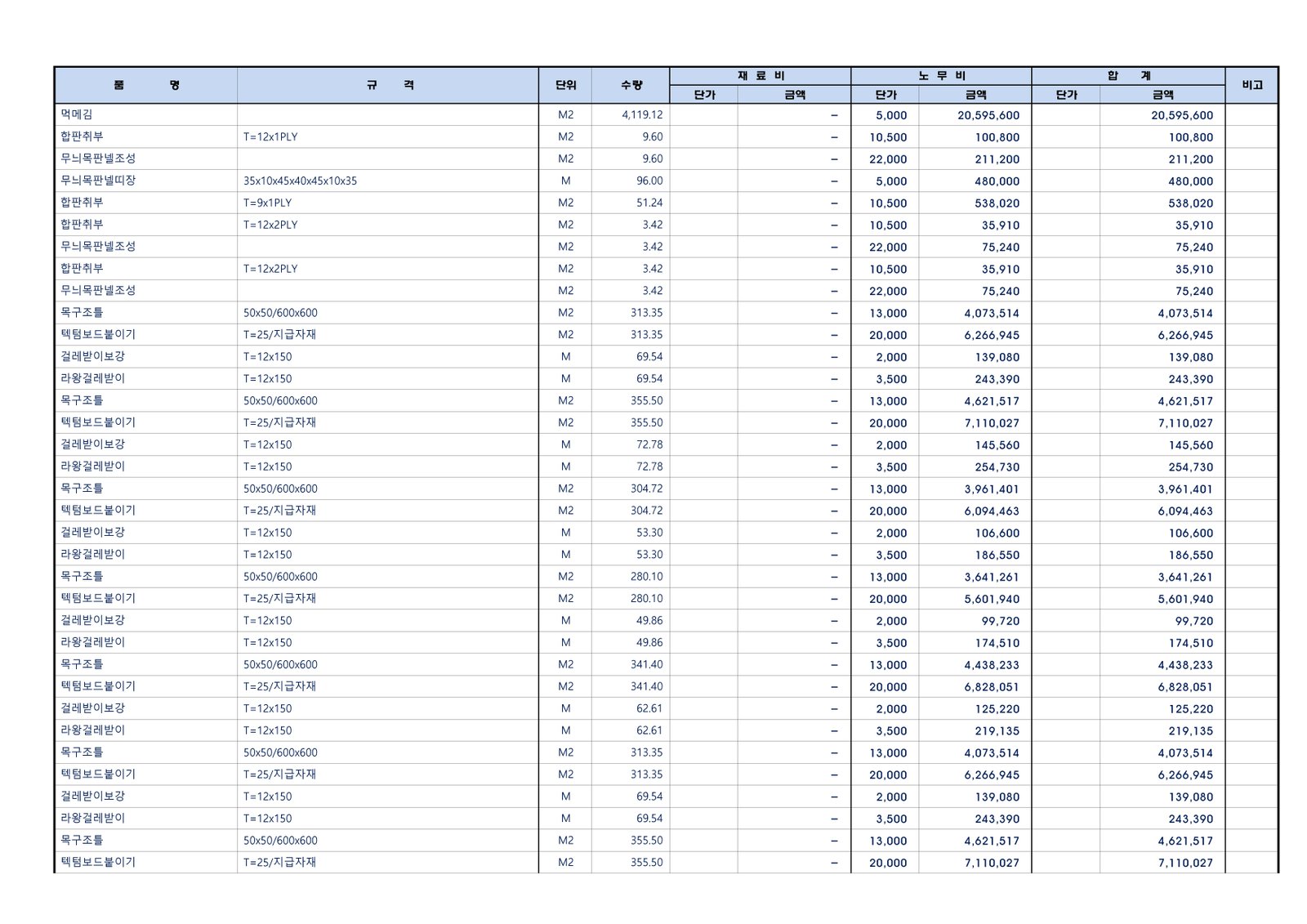Click the 노무비 group header

[941, 76]
